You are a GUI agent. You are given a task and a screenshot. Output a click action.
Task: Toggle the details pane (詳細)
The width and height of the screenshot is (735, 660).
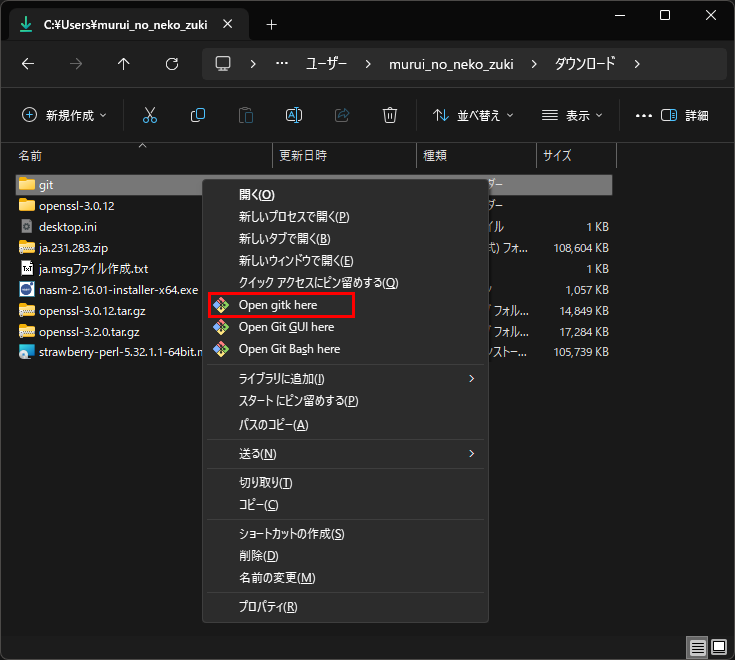pyautogui.click(x=685, y=115)
